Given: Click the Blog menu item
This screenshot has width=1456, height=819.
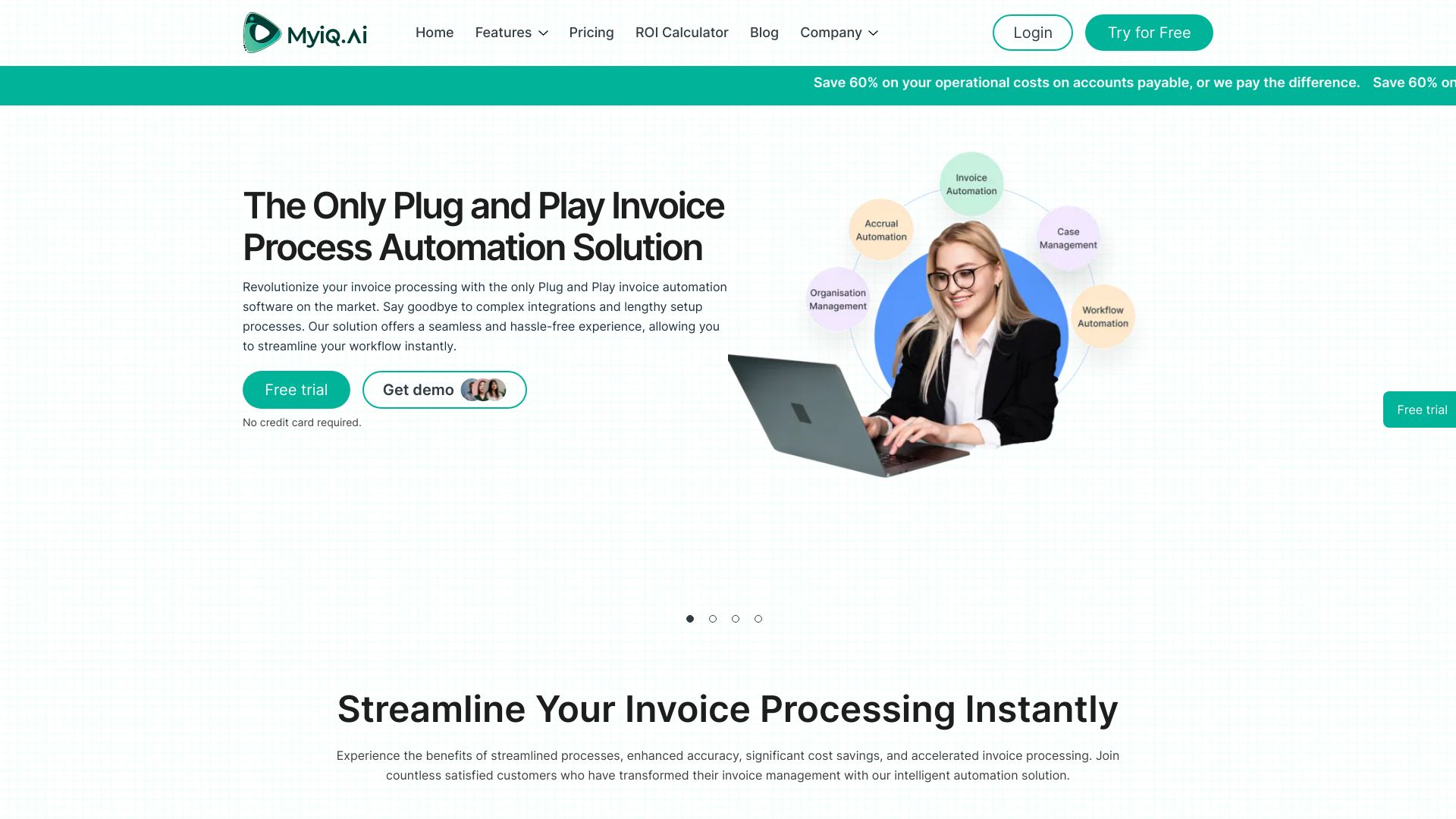Looking at the screenshot, I should pyautogui.click(x=764, y=32).
